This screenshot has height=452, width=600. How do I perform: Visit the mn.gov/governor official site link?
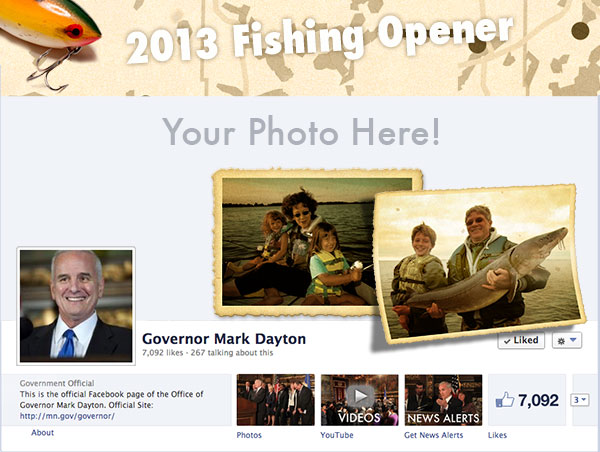67,416
